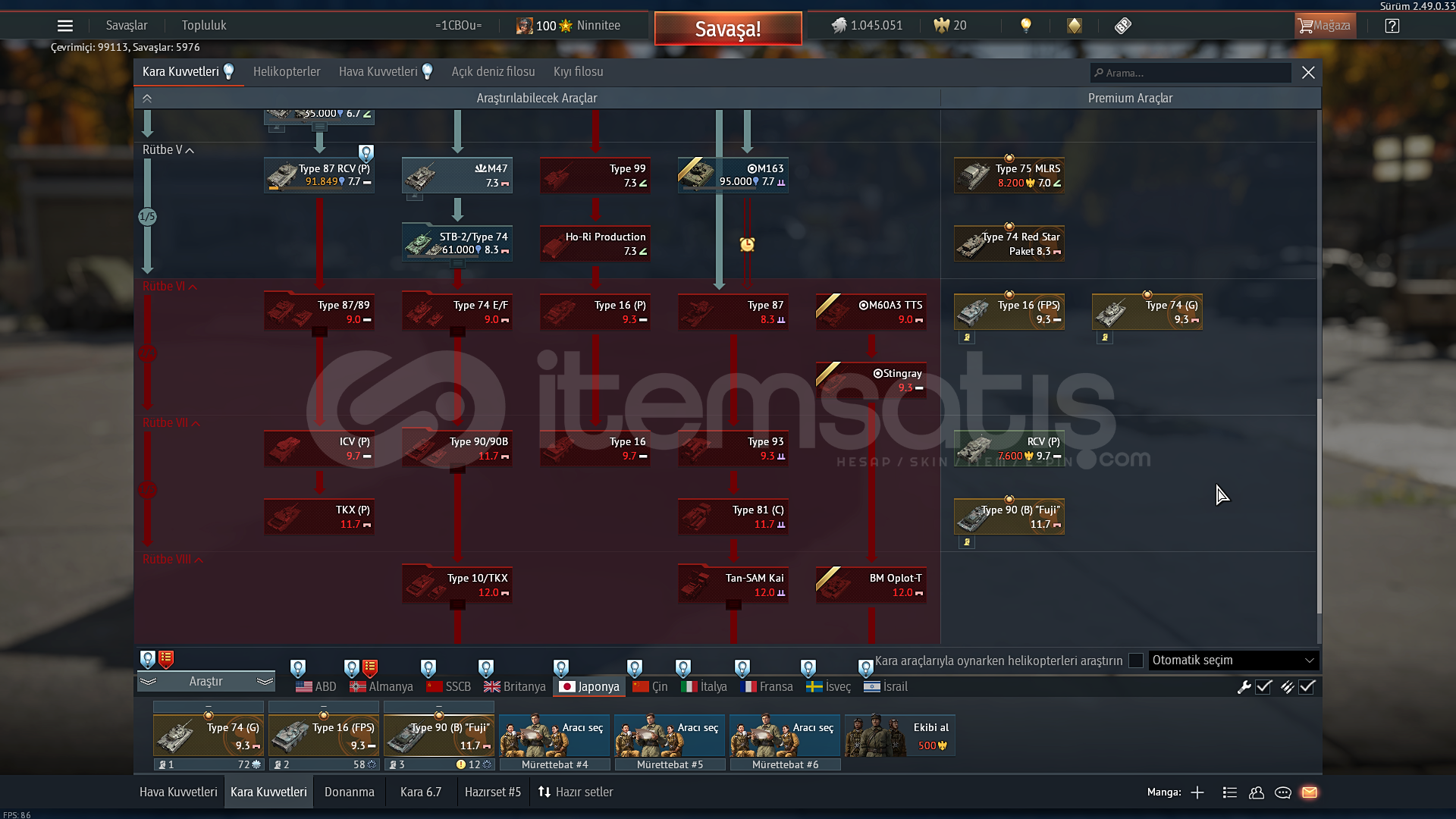Toggle helicopter research while playing ground checkbox

tap(1135, 661)
